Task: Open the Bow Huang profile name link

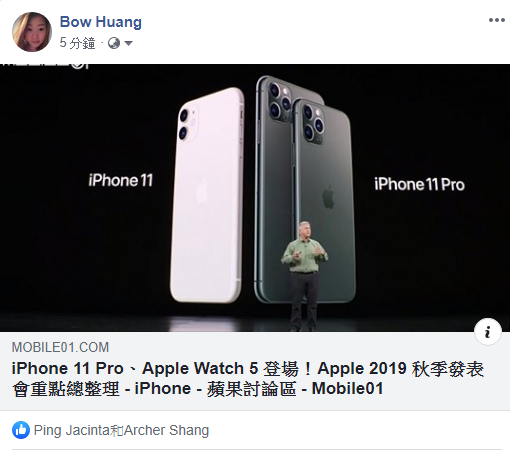Action: pos(101,22)
